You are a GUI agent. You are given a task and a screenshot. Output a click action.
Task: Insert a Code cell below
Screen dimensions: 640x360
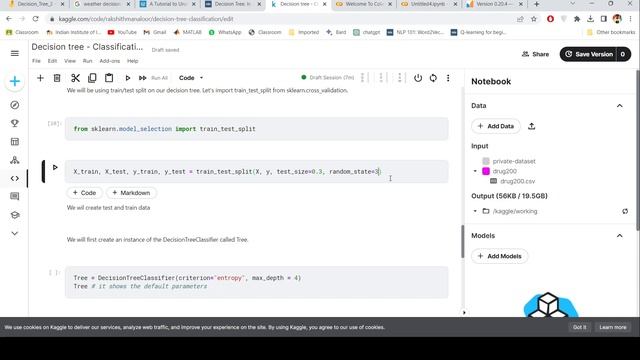point(84,193)
